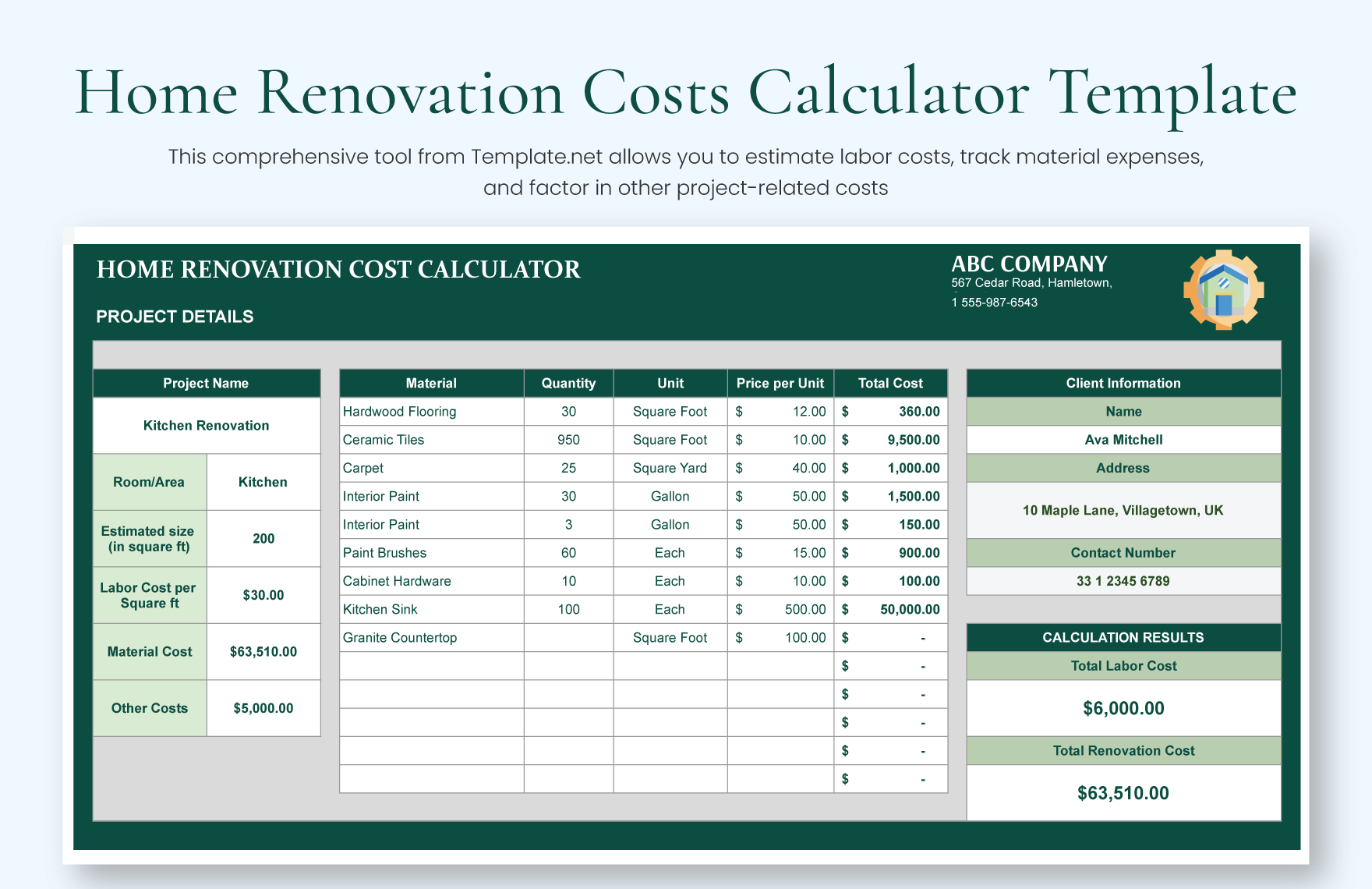
Task: Select the Paint Brushes material cell
Action: (432, 553)
